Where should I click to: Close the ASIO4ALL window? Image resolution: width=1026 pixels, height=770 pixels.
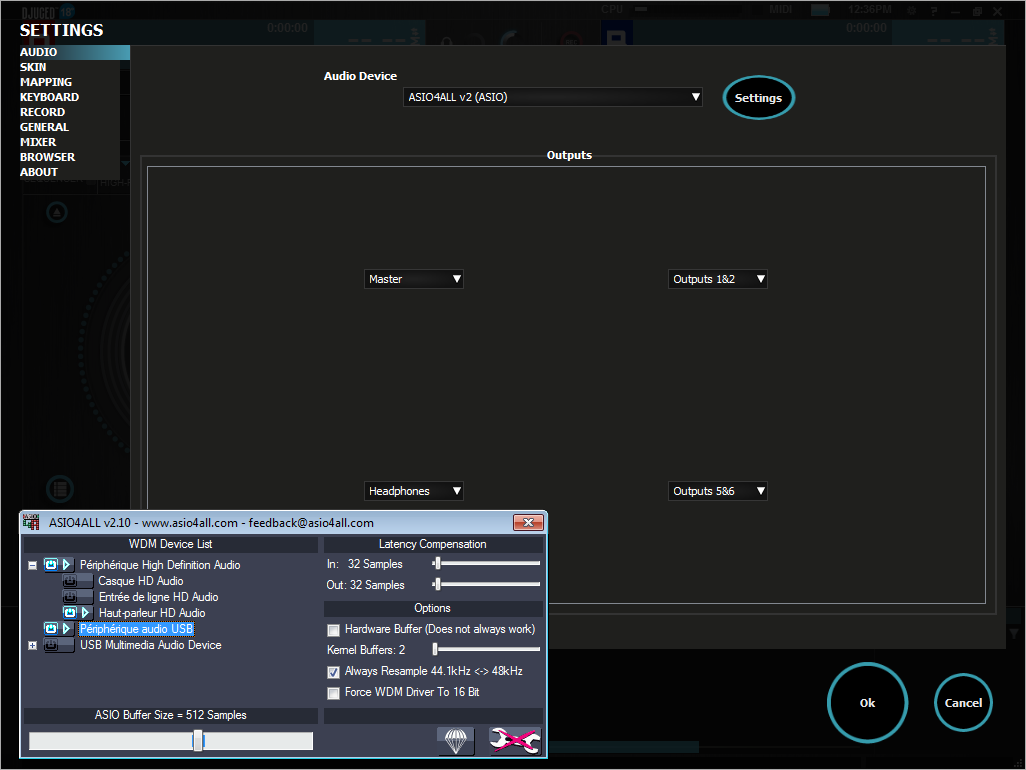pyautogui.click(x=528, y=522)
